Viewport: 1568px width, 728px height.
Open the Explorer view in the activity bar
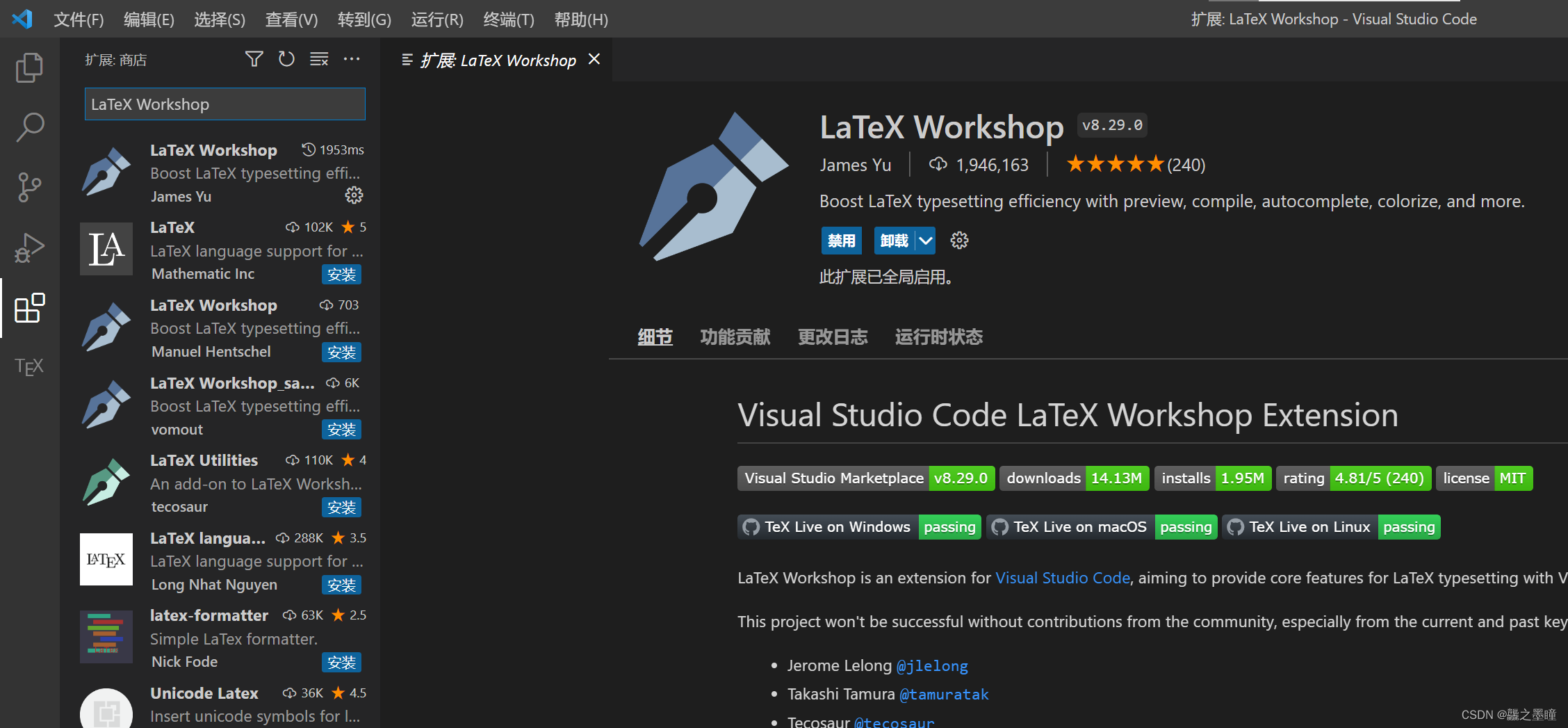[28, 67]
